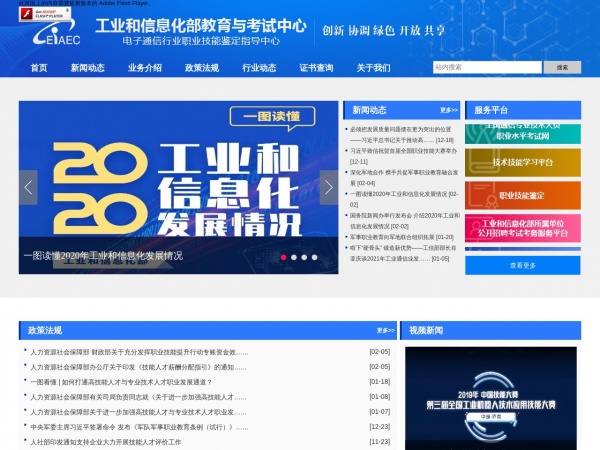This screenshot has height=450, width=600.
Task: Click carousel caption 一图读懂2020年工业和信息化发展情况
Action: (x=103, y=256)
